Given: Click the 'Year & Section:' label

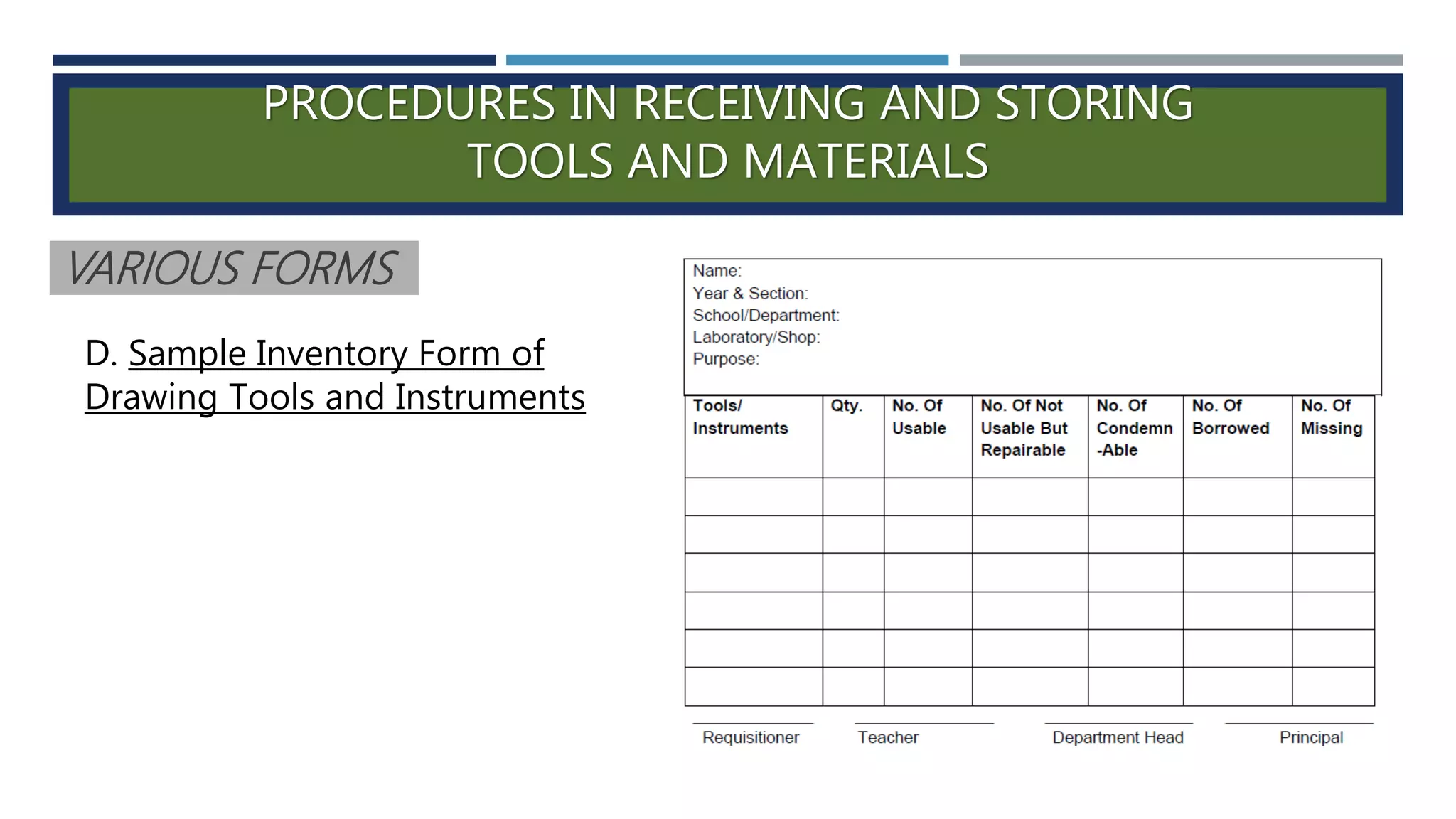Looking at the screenshot, I should tap(750, 293).
